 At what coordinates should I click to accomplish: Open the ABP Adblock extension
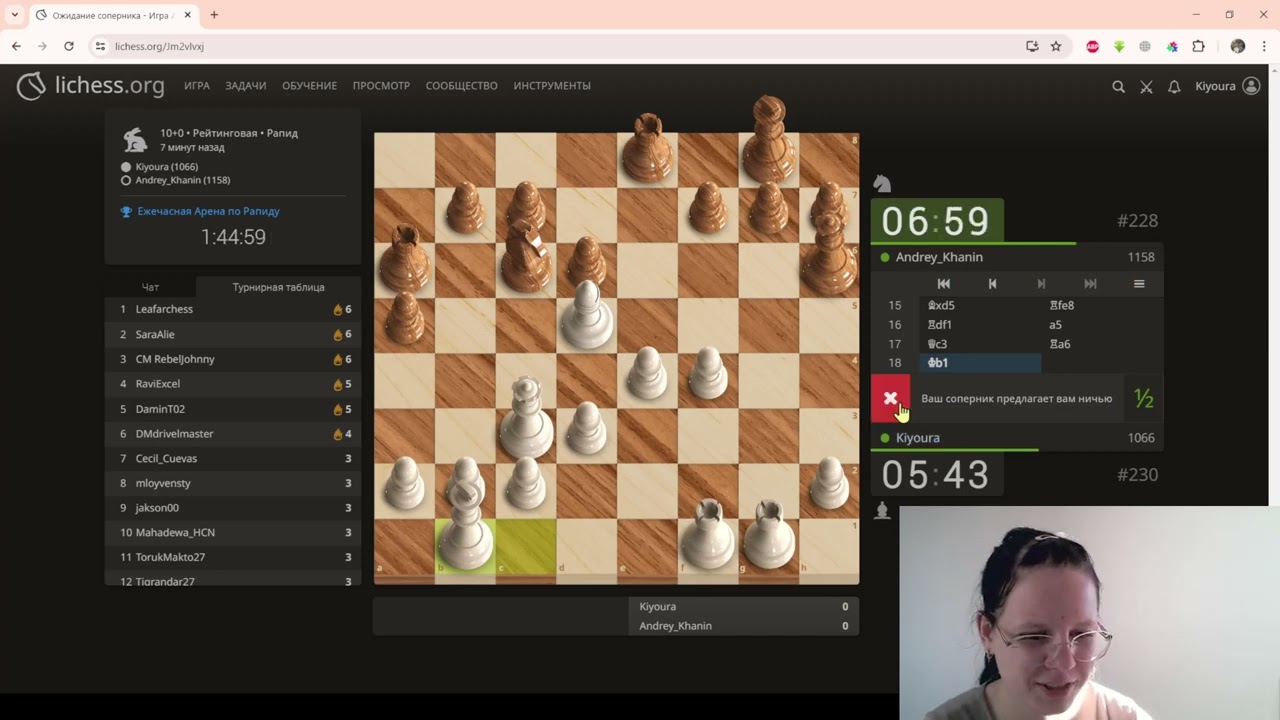click(1092, 46)
